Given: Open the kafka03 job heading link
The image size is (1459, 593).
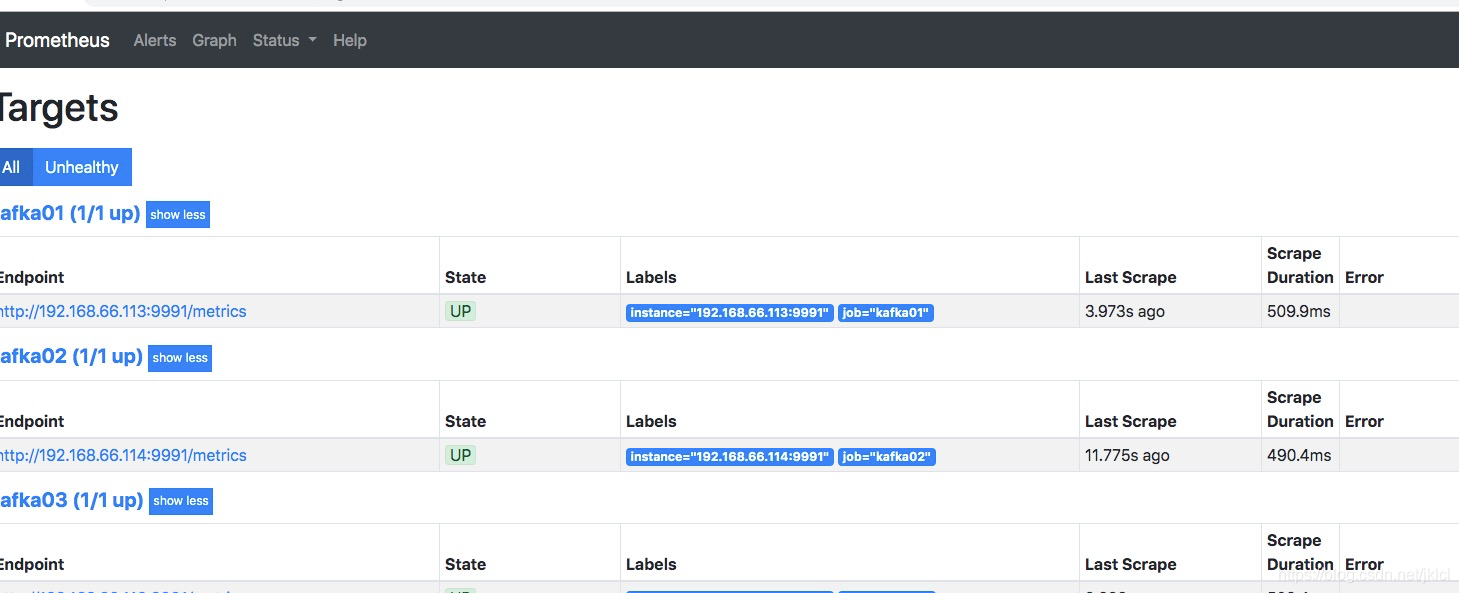Looking at the screenshot, I should [x=71, y=500].
